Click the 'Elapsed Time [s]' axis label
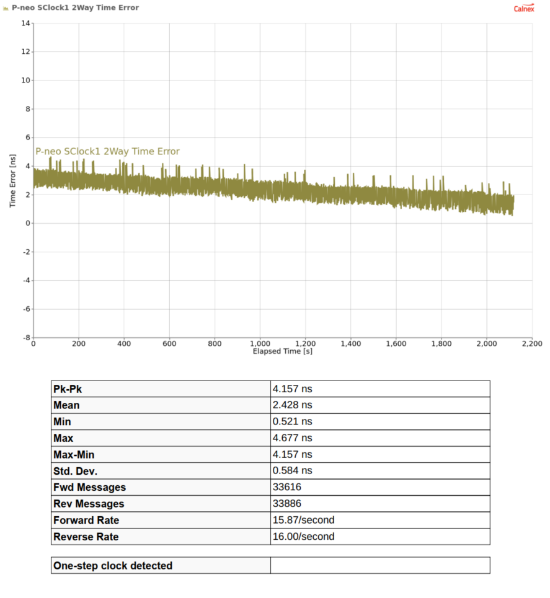550x598 pixels. (x=283, y=351)
